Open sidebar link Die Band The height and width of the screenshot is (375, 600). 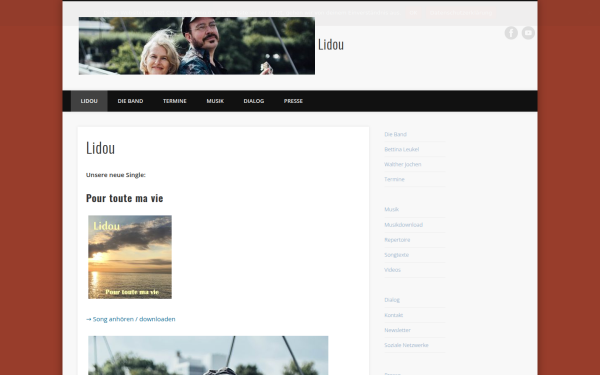pos(395,134)
